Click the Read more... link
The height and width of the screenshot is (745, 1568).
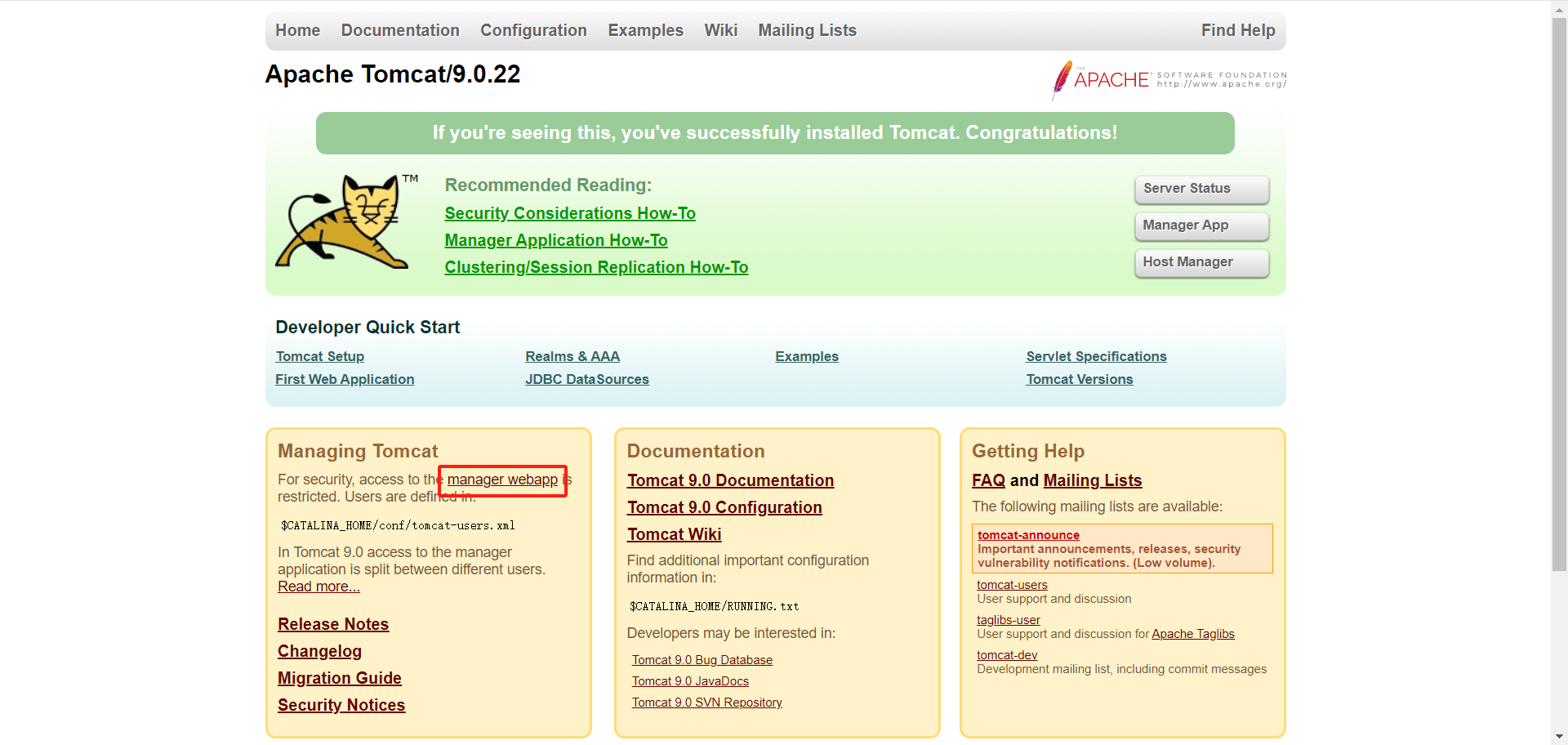tap(318, 587)
